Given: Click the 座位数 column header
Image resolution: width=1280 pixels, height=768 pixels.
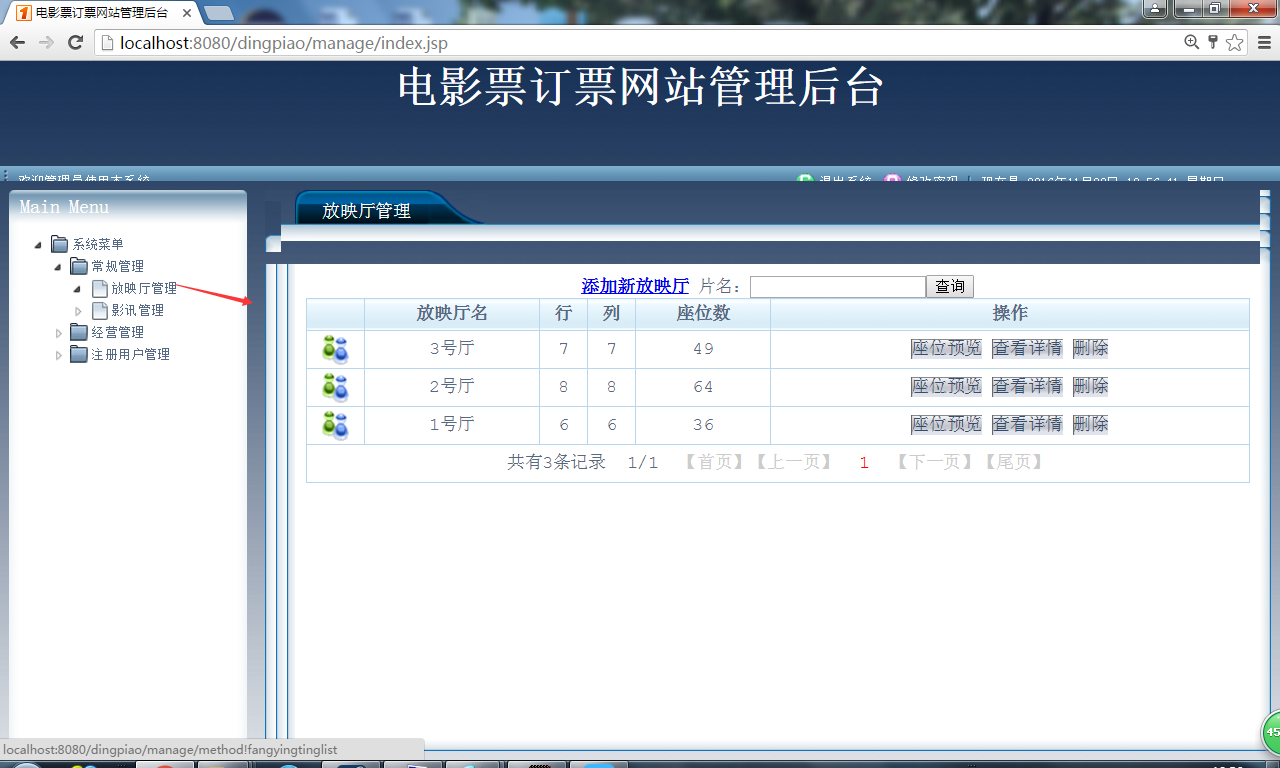Looking at the screenshot, I should (703, 313).
